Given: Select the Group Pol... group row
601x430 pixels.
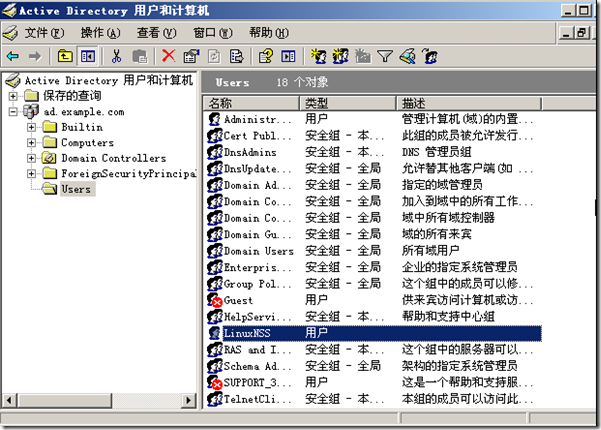Looking at the screenshot, I should tap(374, 284).
